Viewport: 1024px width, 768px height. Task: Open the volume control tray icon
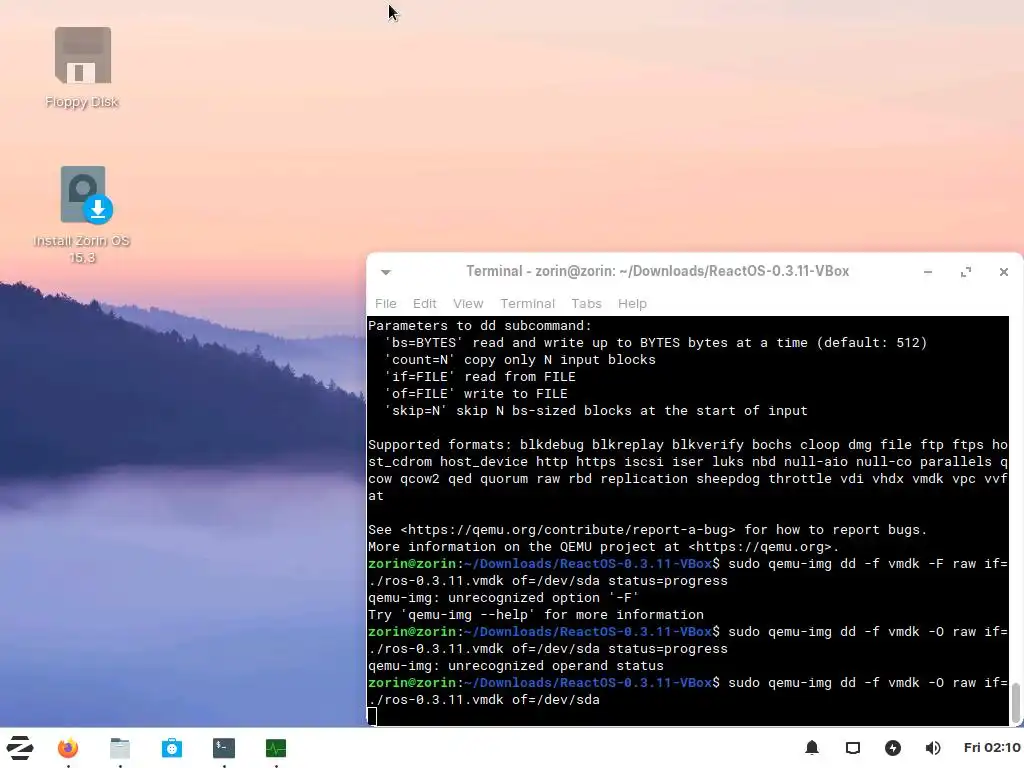point(933,748)
